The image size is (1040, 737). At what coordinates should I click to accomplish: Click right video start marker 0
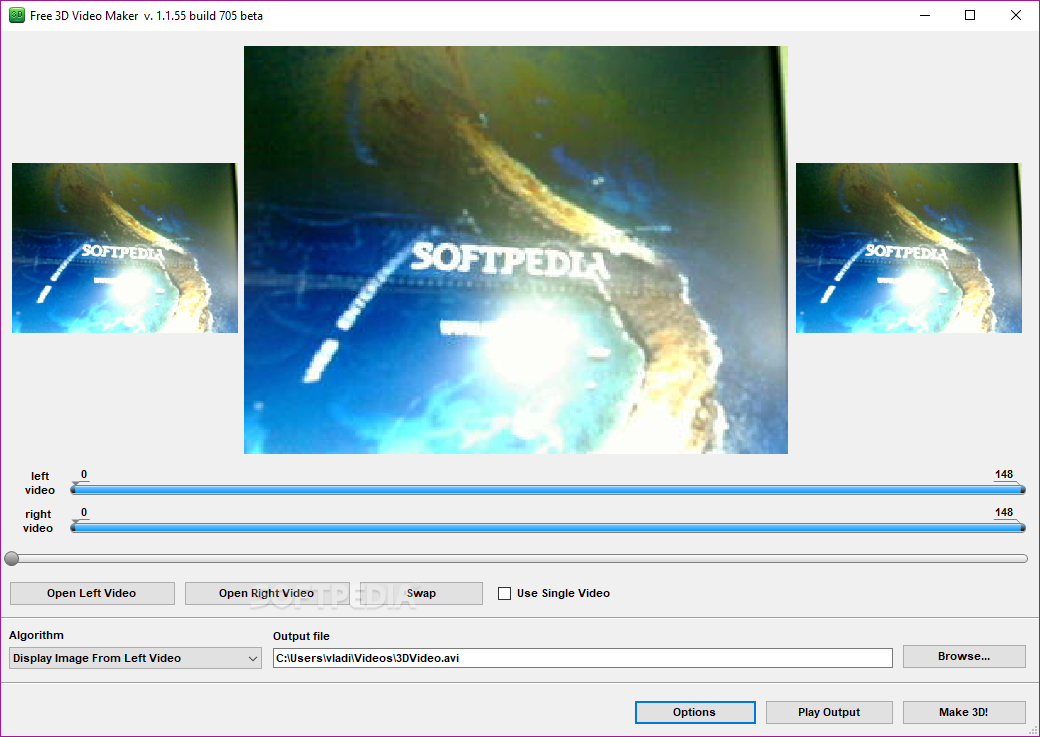click(x=84, y=512)
